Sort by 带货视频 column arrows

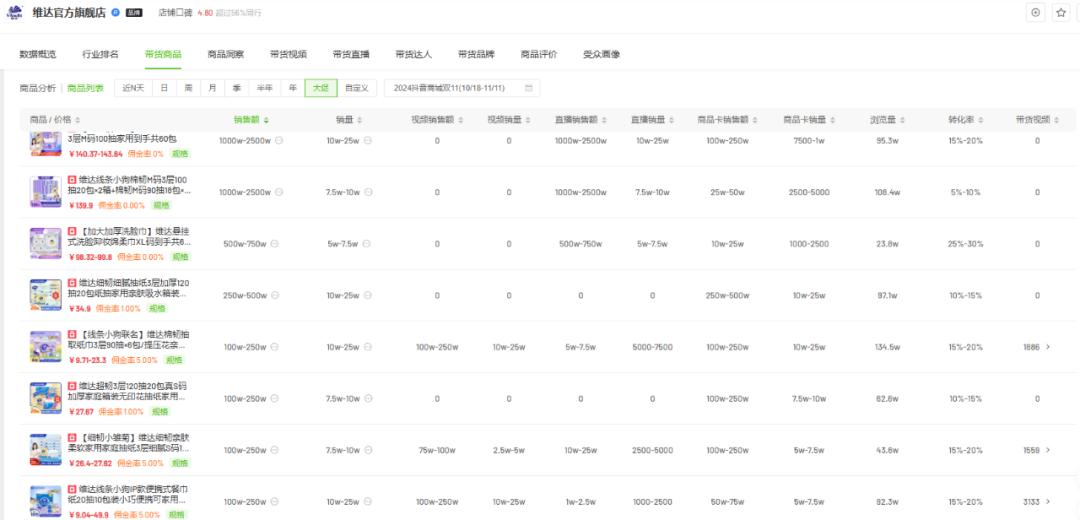pos(1057,120)
